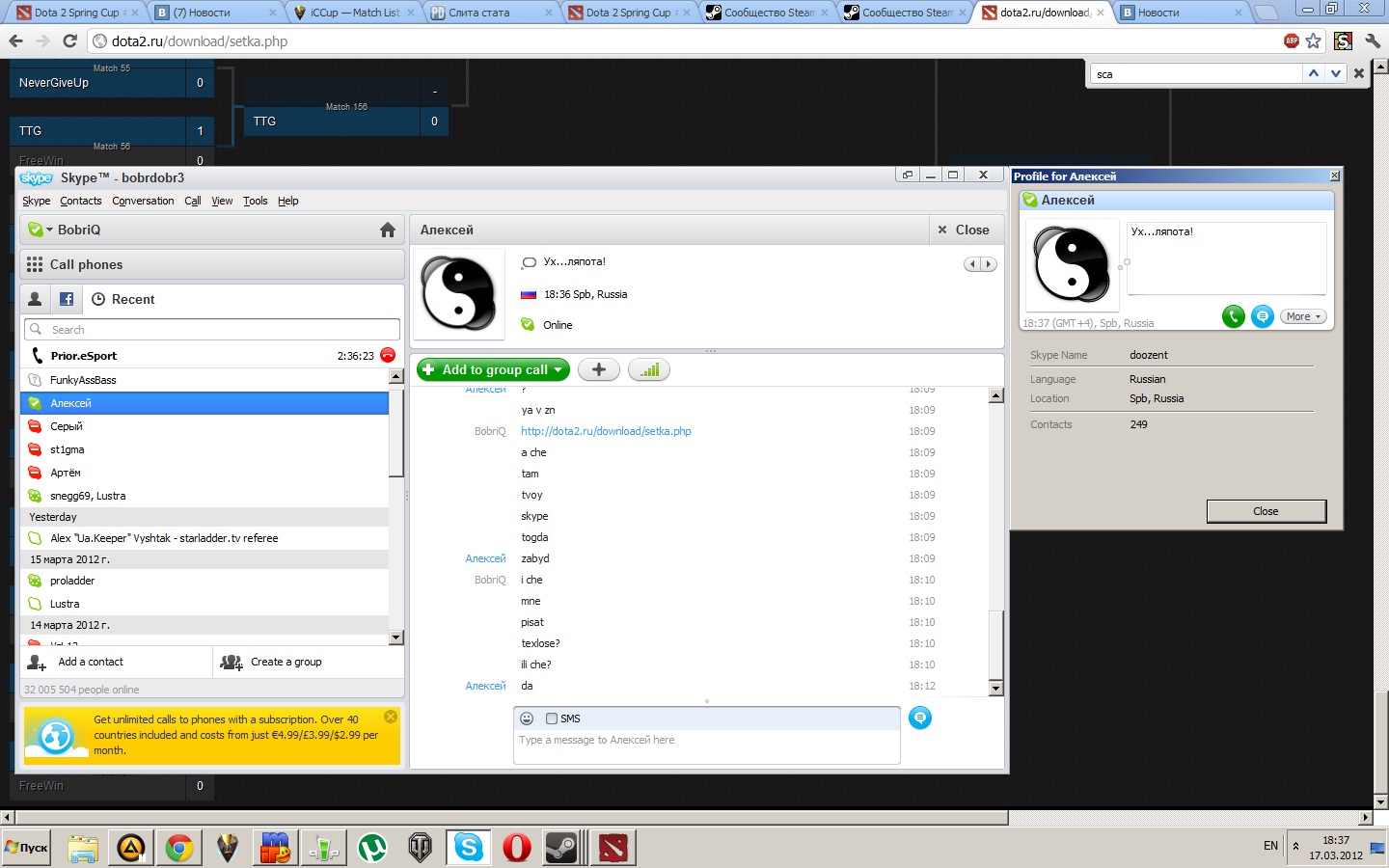Viewport: 1389px width, 868px height.
Task: Send the message with the blue button
Action: point(920,718)
